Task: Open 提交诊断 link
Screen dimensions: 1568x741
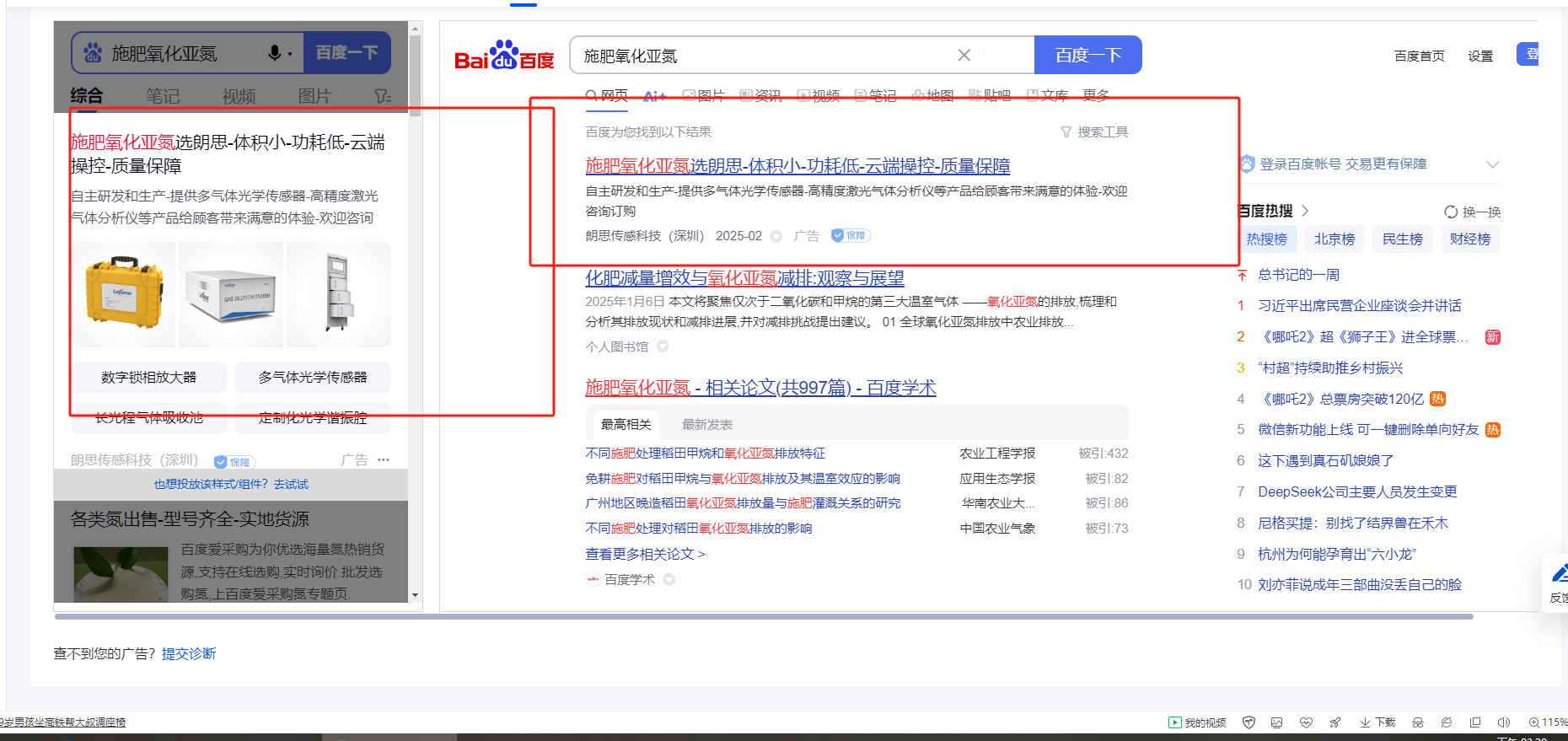Action: pyautogui.click(x=189, y=653)
